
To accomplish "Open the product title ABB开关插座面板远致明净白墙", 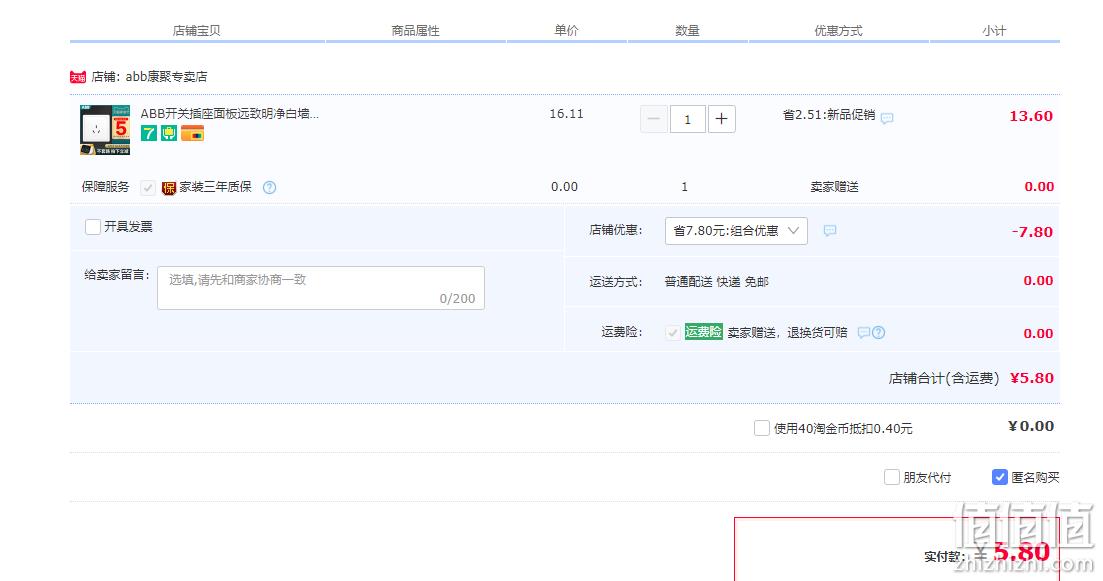I will [x=229, y=113].
